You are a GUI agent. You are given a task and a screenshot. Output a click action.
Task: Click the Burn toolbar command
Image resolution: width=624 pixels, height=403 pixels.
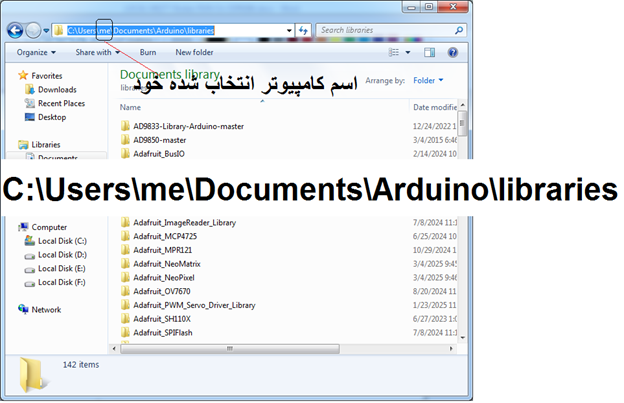pyautogui.click(x=147, y=52)
